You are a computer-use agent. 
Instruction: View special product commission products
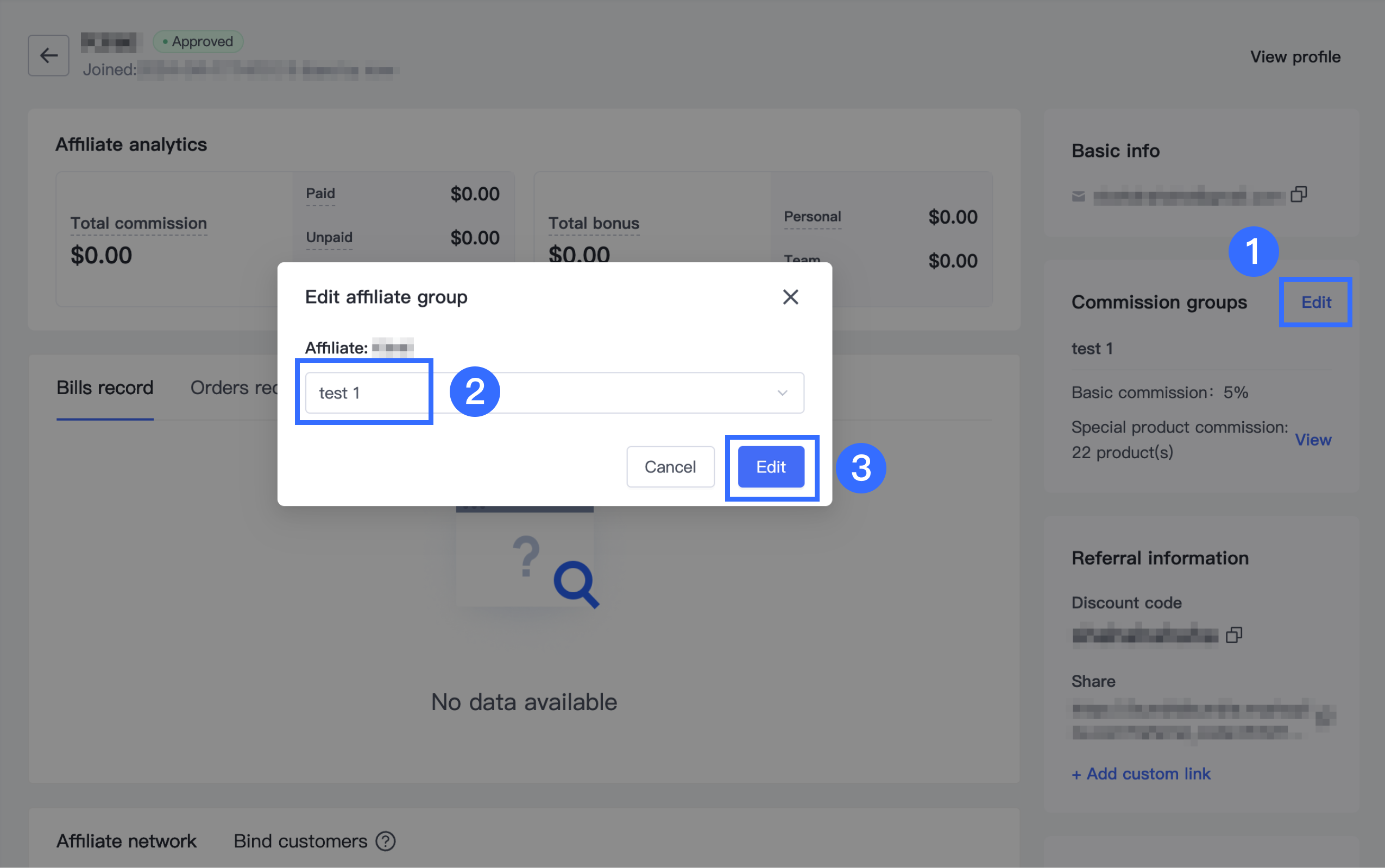click(x=1313, y=440)
